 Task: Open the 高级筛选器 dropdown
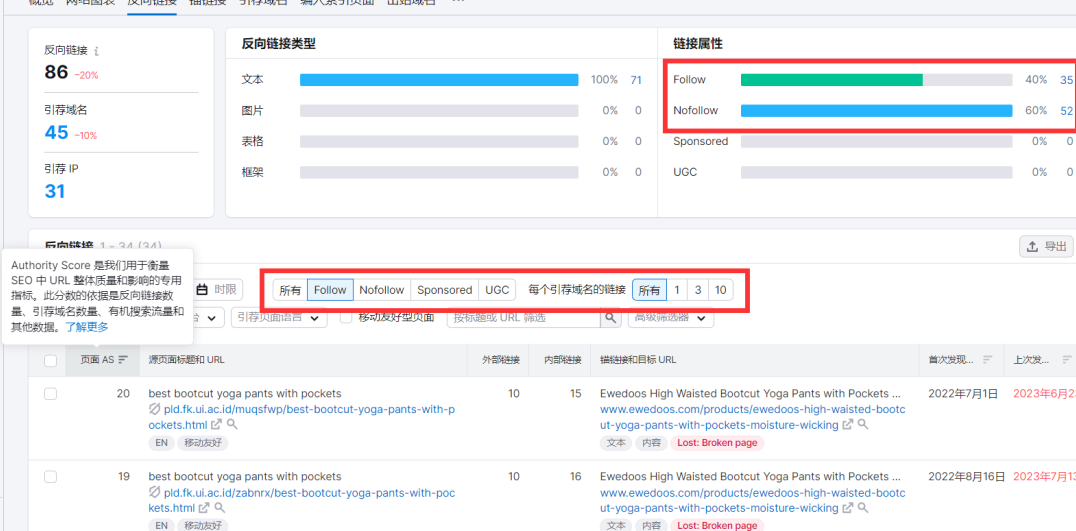(x=670, y=318)
